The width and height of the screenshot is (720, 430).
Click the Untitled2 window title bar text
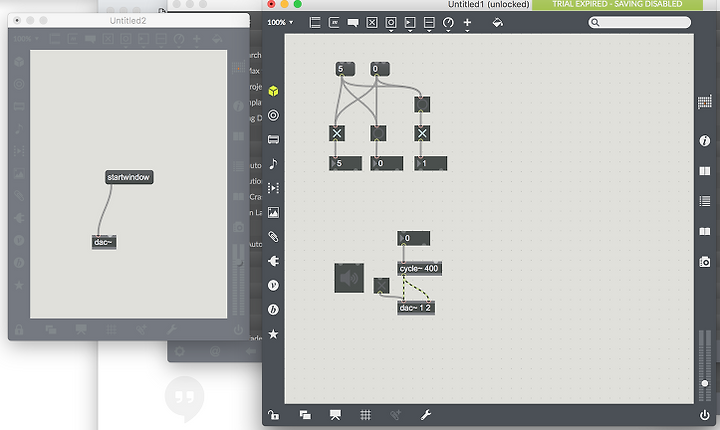point(128,20)
